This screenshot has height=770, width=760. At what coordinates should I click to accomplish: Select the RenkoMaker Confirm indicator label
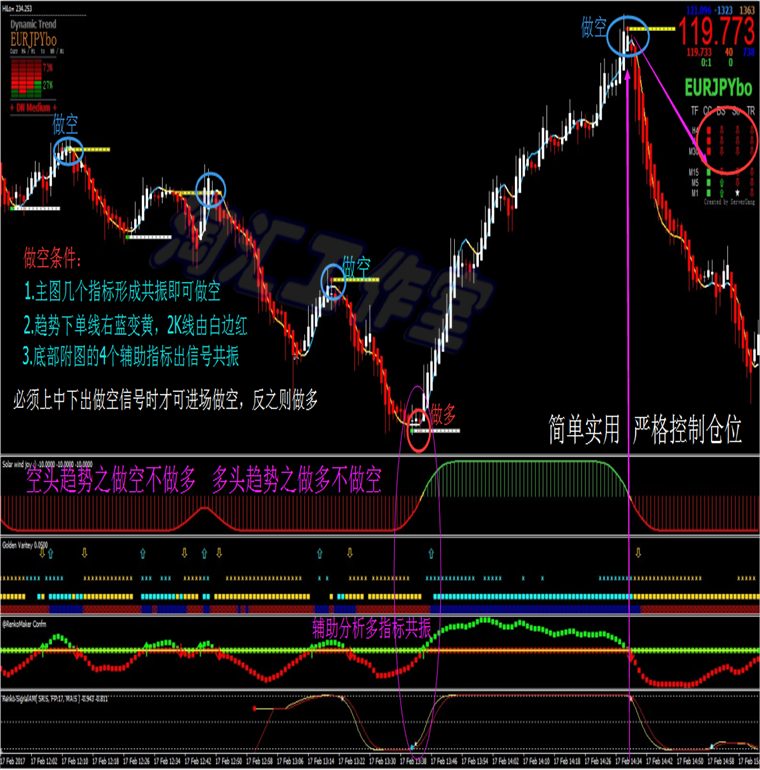(24, 624)
